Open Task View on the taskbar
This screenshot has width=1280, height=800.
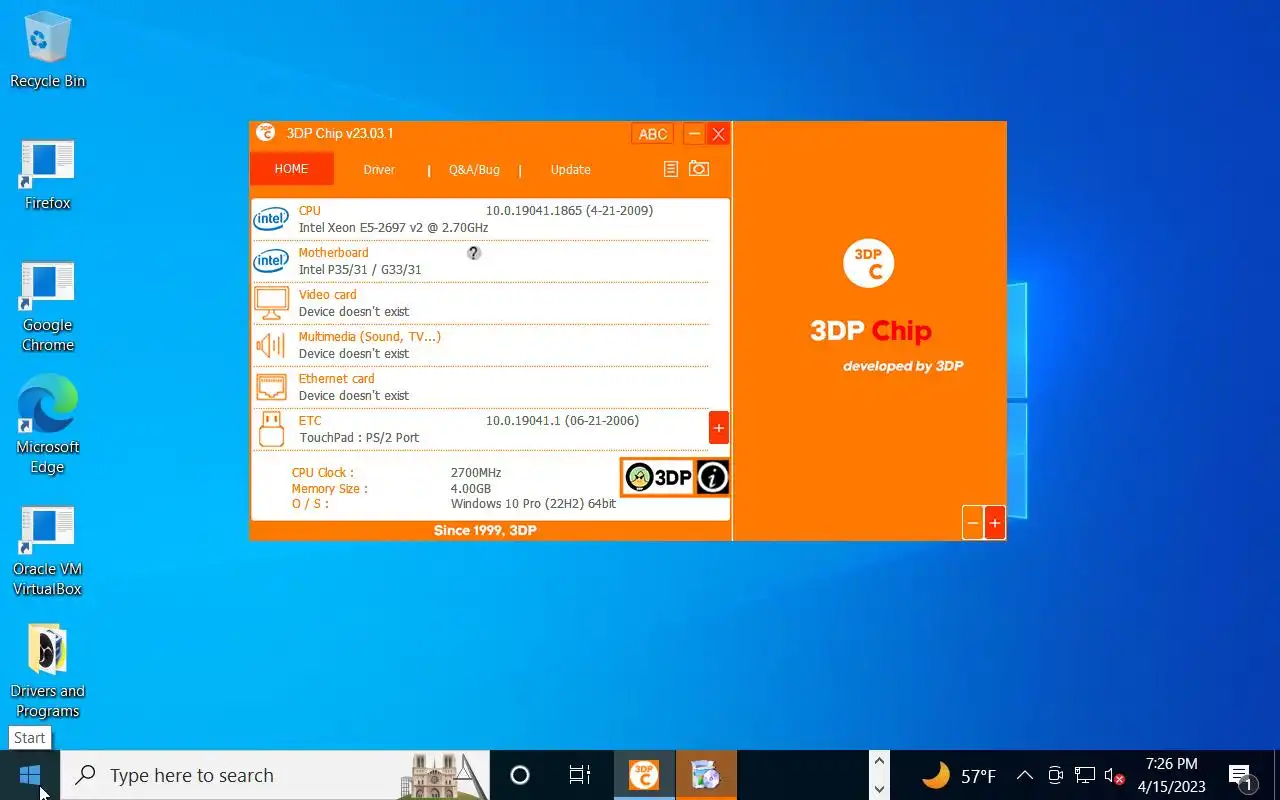tap(579, 775)
